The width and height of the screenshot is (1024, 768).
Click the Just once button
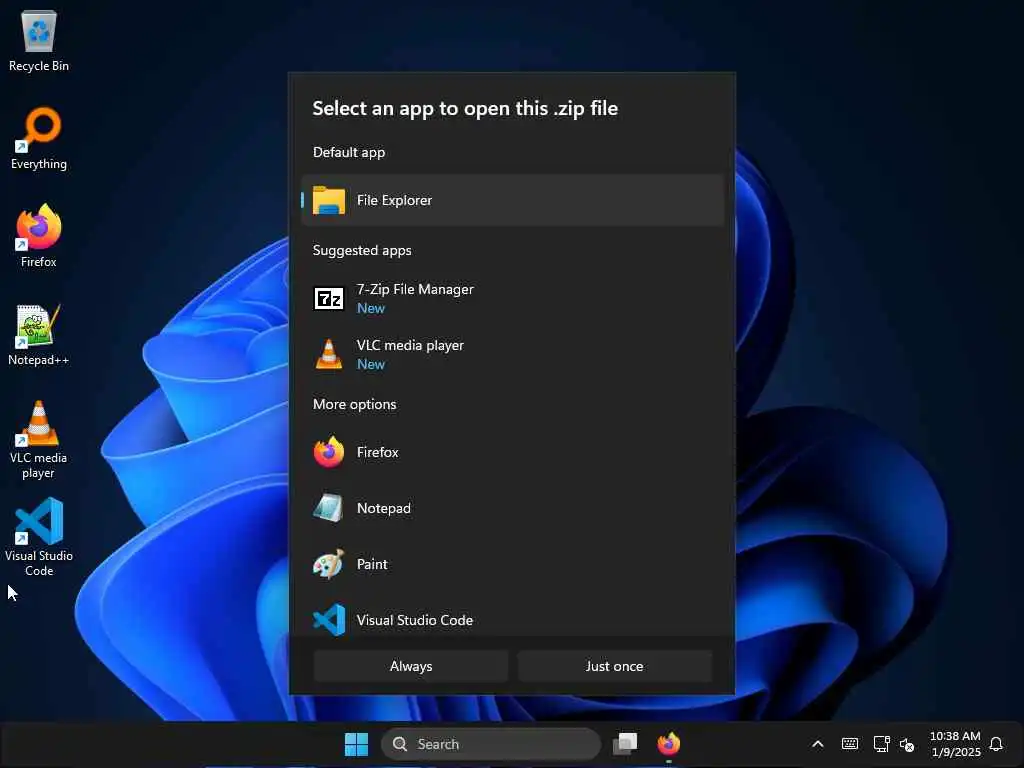[x=615, y=666]
